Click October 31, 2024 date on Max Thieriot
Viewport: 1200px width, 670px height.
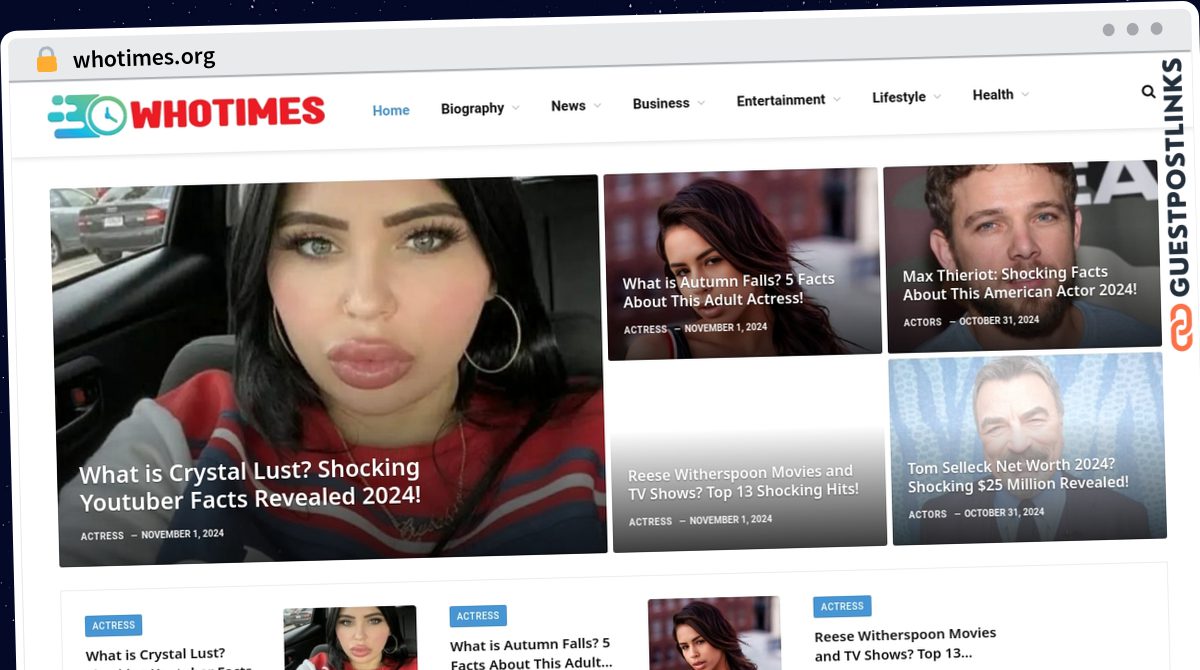(999, 321)
